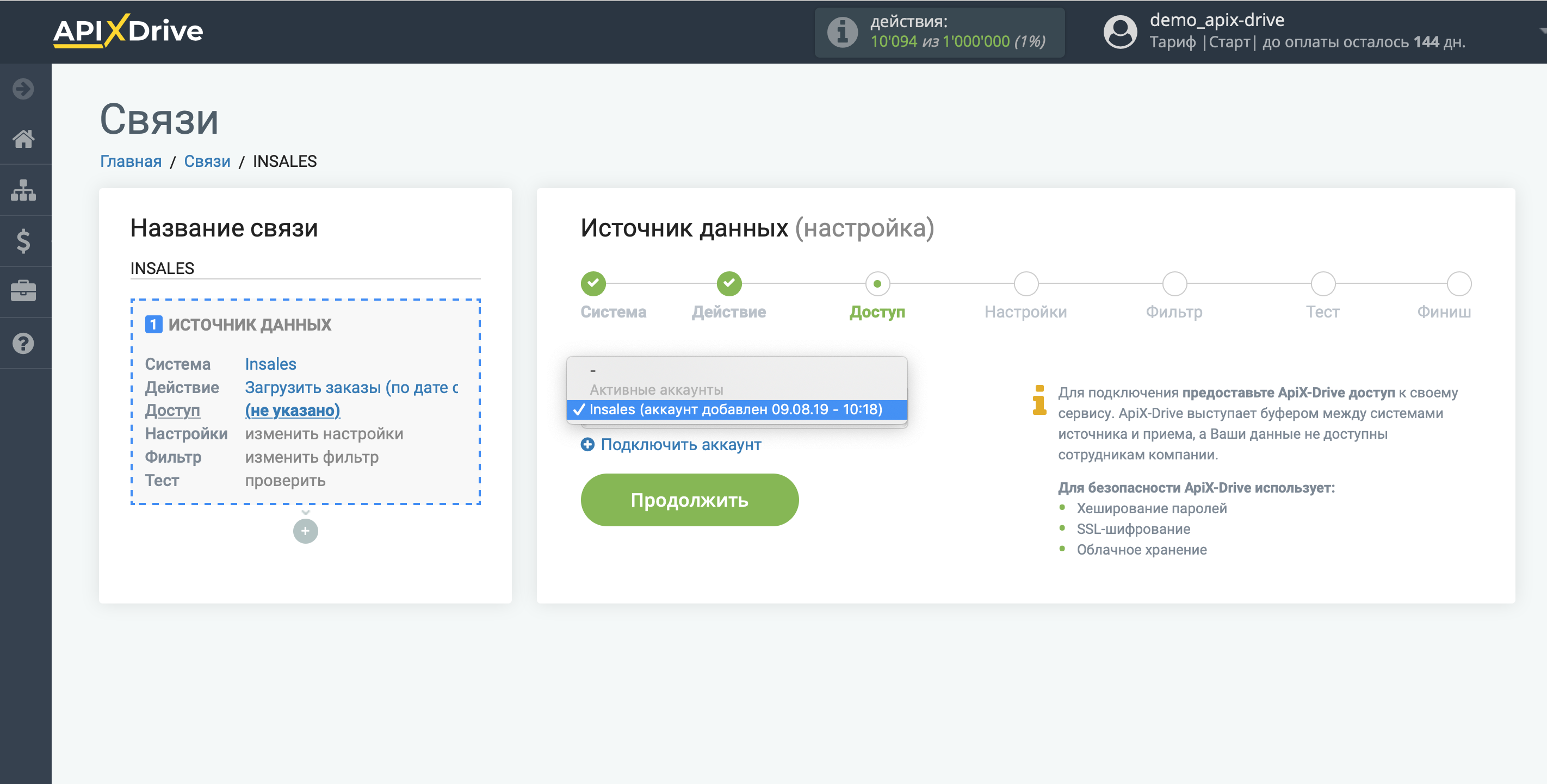This screenshot has width=1547, height=784.
Task: Click the user avatar icon
Action: (1120, 32)
